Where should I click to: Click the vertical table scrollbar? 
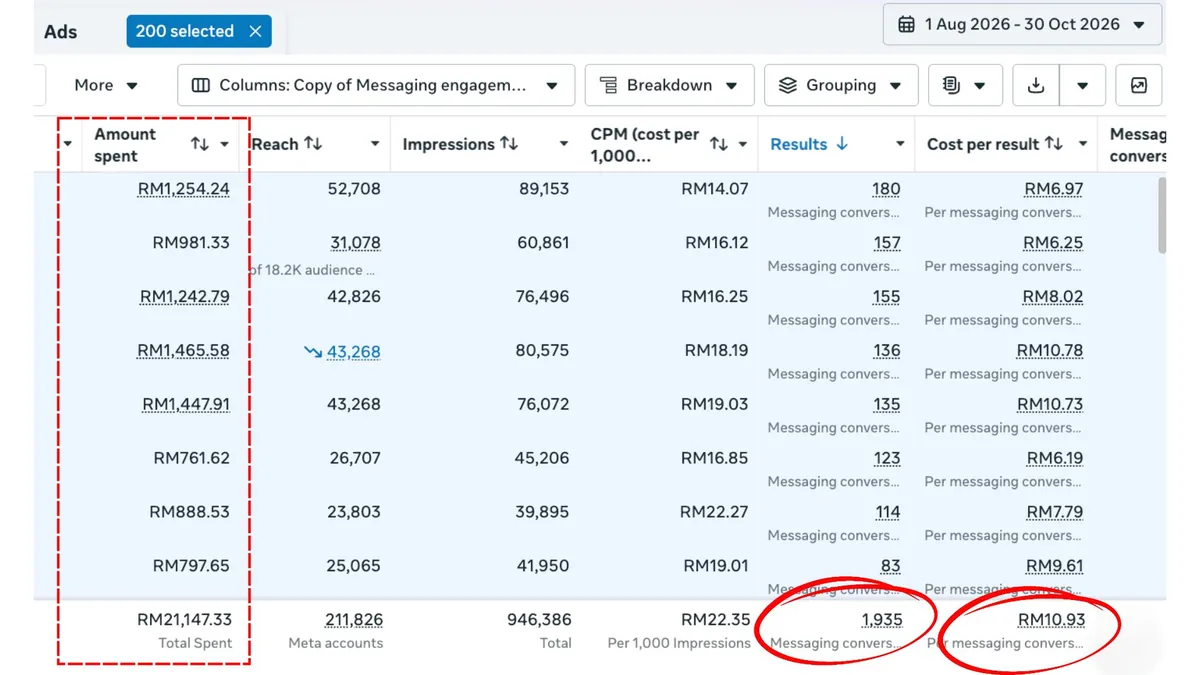(x=1161, y=216)
